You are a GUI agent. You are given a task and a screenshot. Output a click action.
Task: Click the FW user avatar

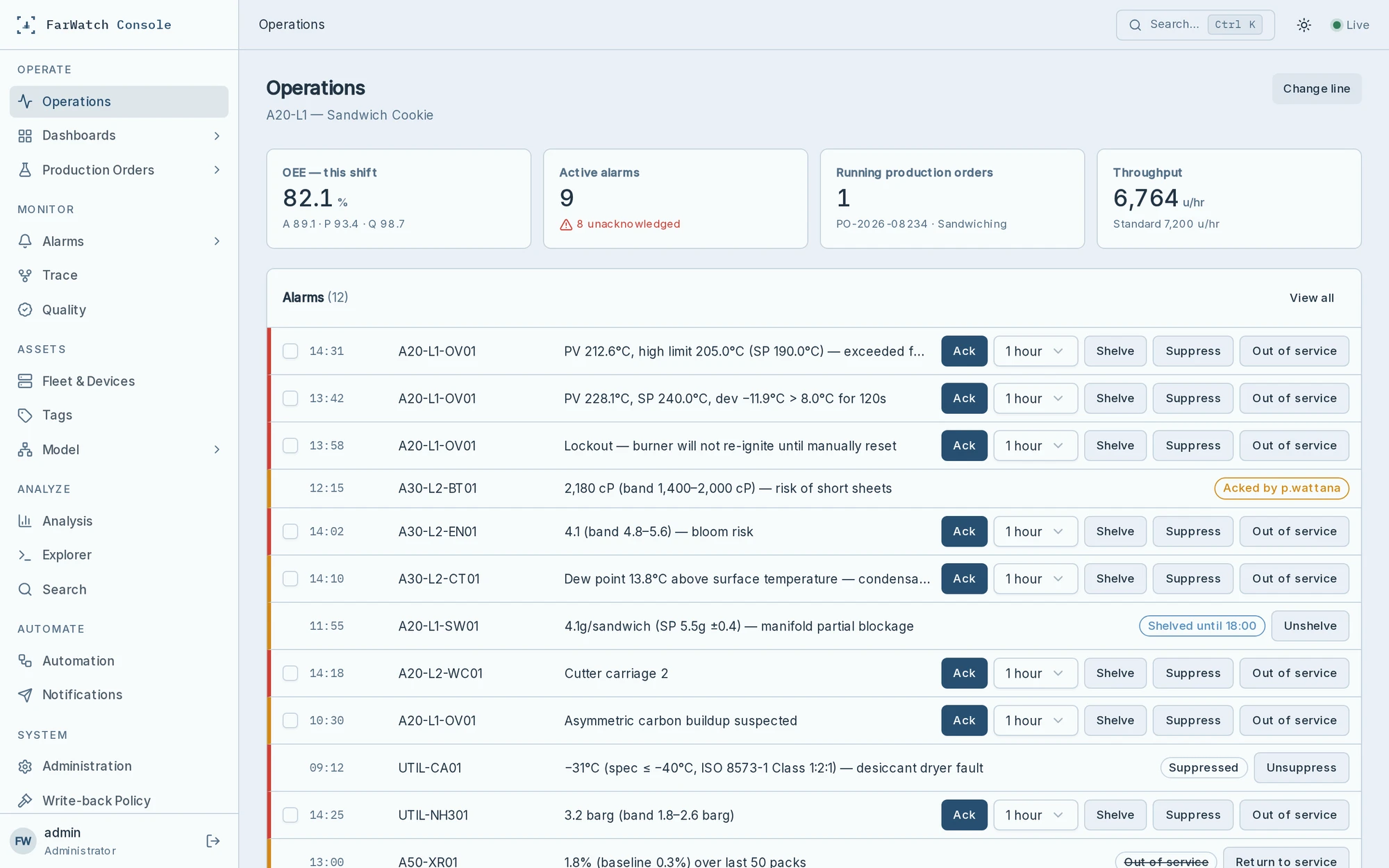23,841
